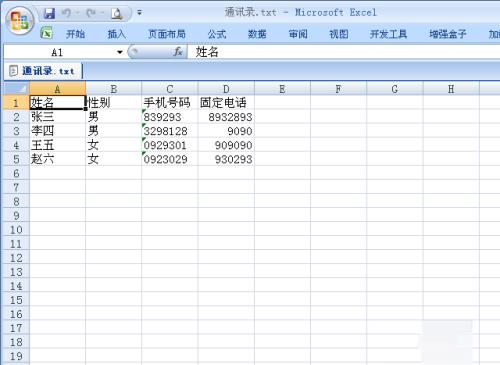Switch to the 页面布局 tab
Image resolution: width=500 pixels, height=365 pixels.
pyautogui.click(x=167, y=34)
